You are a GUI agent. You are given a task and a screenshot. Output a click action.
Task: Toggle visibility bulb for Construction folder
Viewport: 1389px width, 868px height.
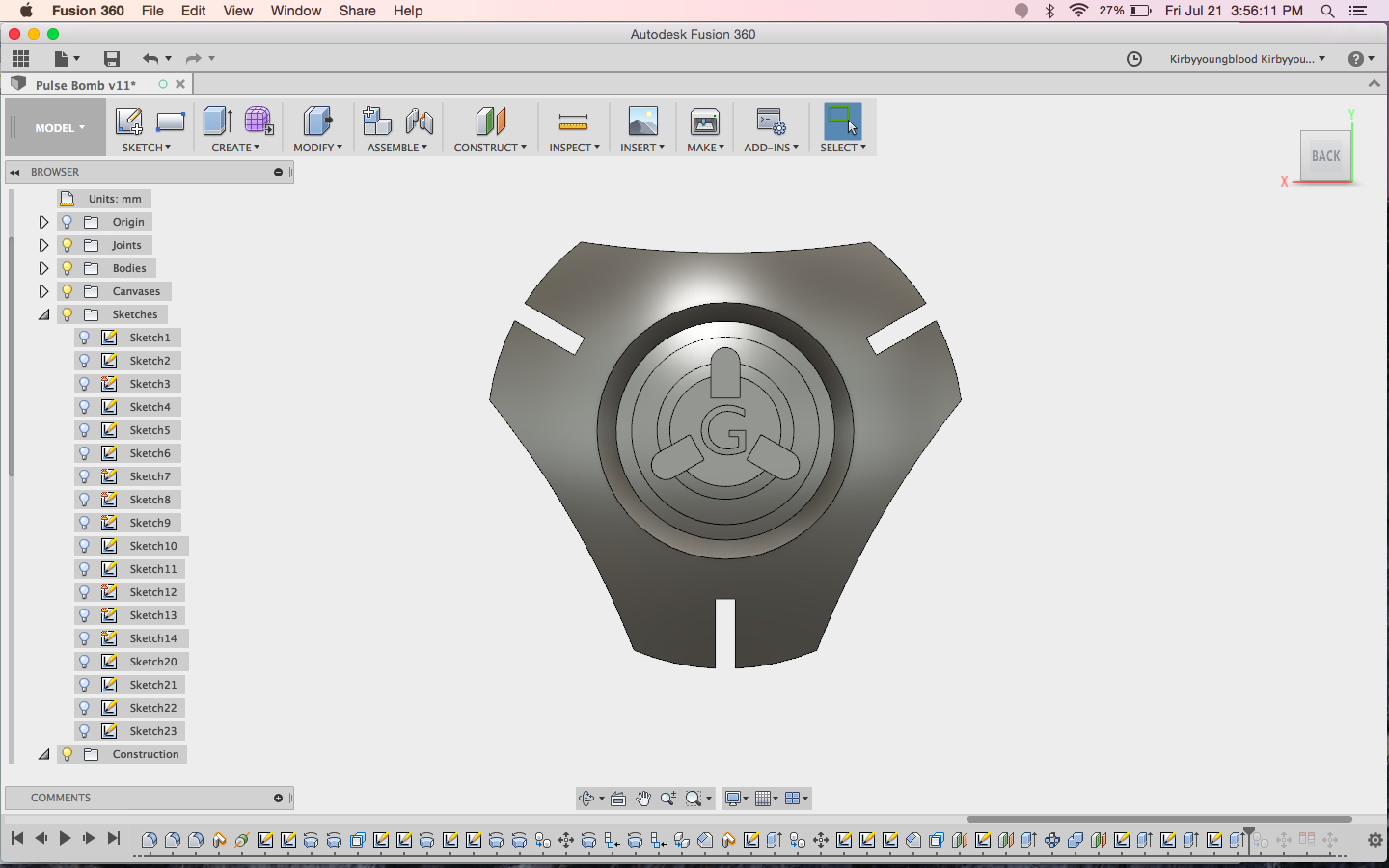click(68, 754)
